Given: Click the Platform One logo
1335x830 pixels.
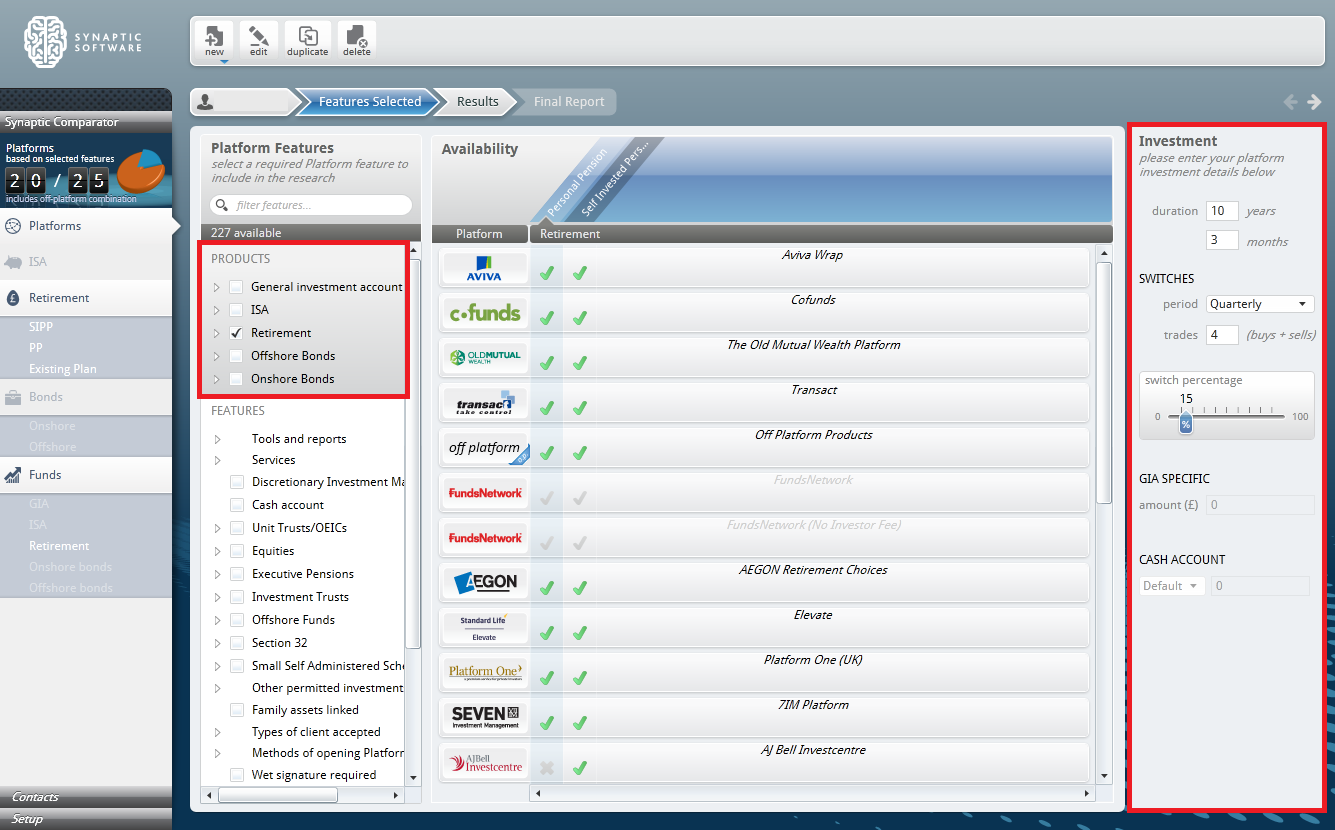Looking at the screenshot, I should [485, 673].
